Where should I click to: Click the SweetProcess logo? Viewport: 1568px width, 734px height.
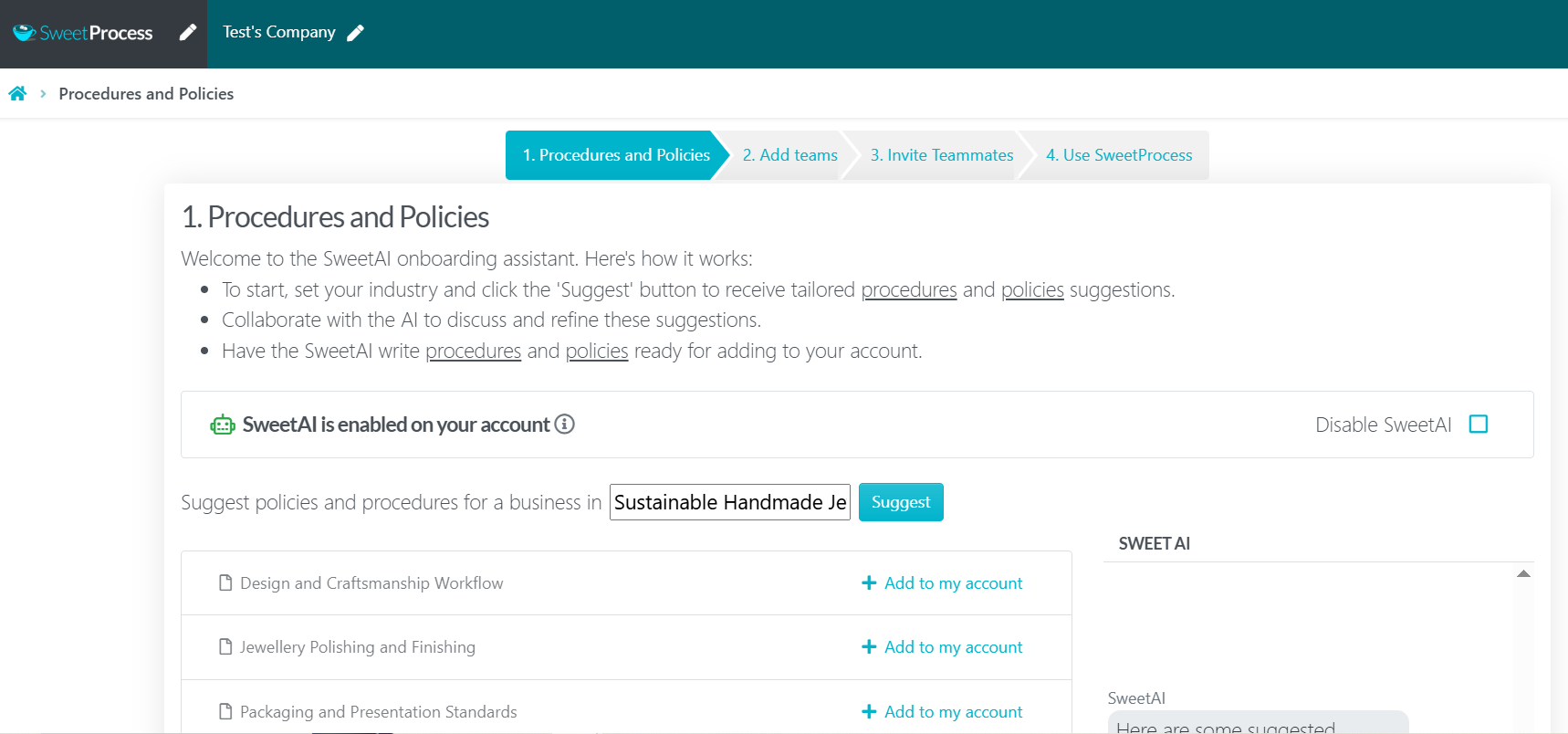(83, 33)
